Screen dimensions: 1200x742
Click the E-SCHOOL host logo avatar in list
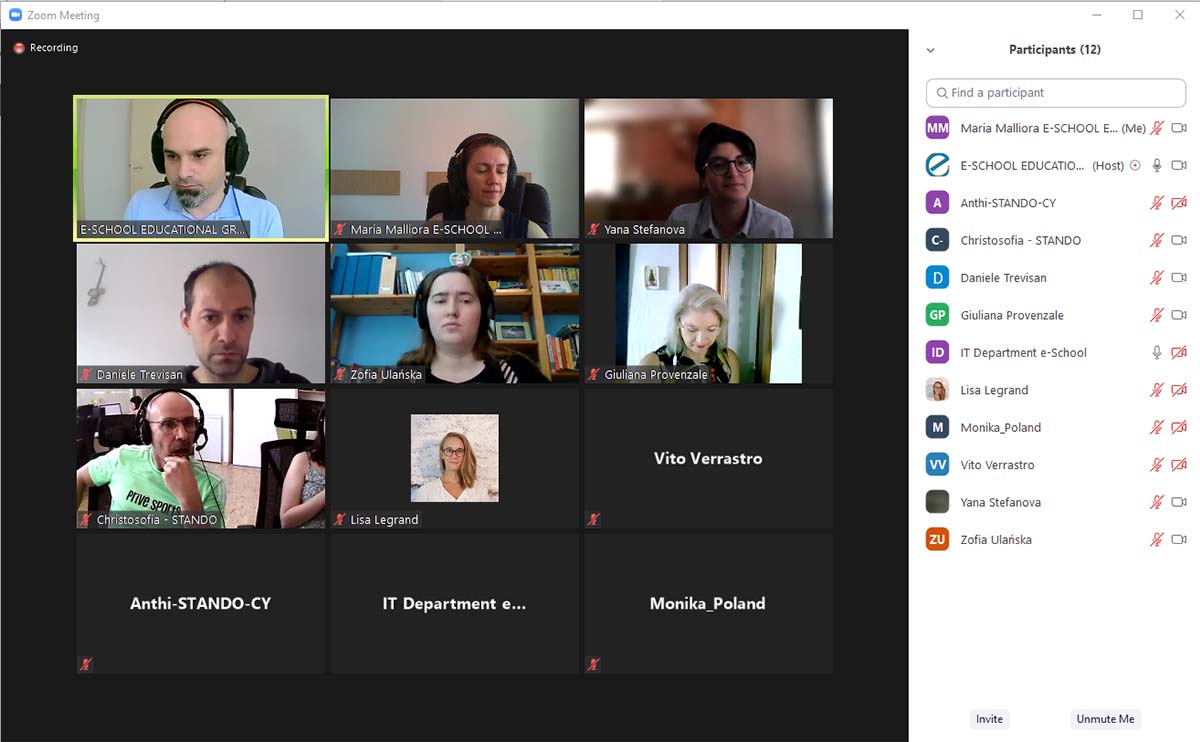point(937,165)
